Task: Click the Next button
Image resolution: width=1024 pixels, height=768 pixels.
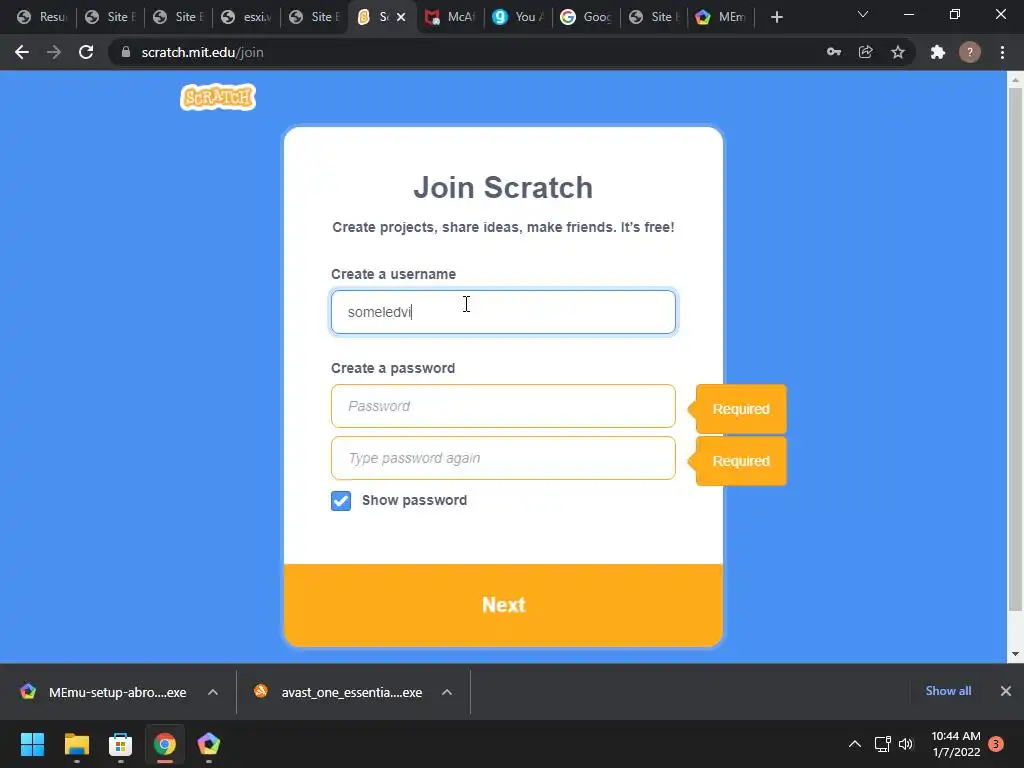Action: pyautogui.click(x=503, y=605)
